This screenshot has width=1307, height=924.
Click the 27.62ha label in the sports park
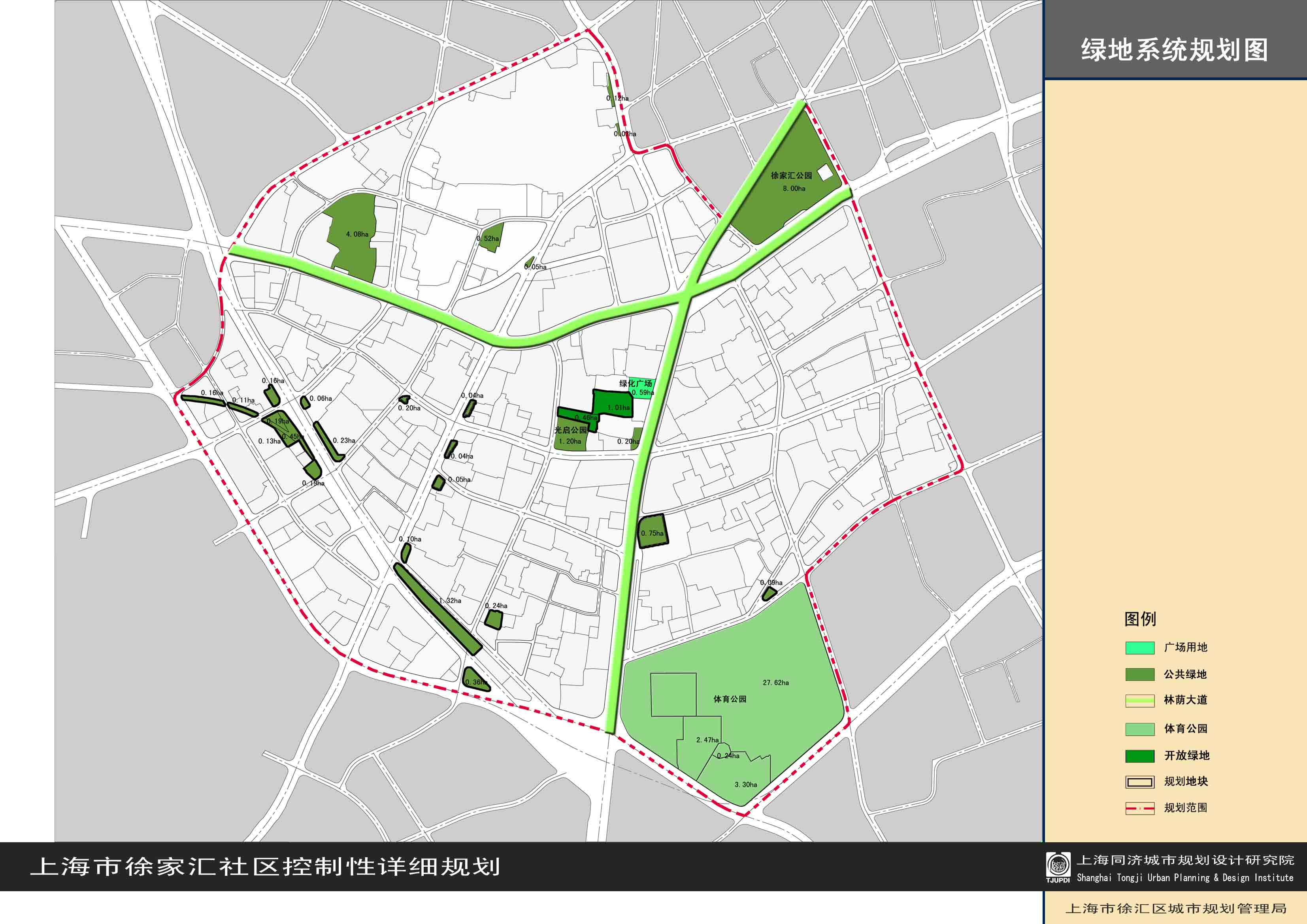pyautogui.click(x=775, y=682)
